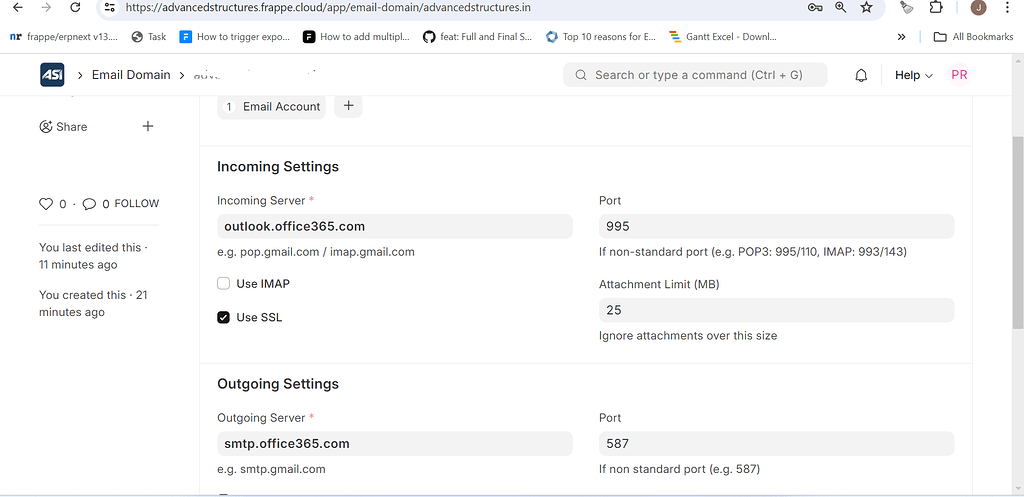
Task: Click the 'Ignore attachments over this size' hint
Action: coord(688,336)
